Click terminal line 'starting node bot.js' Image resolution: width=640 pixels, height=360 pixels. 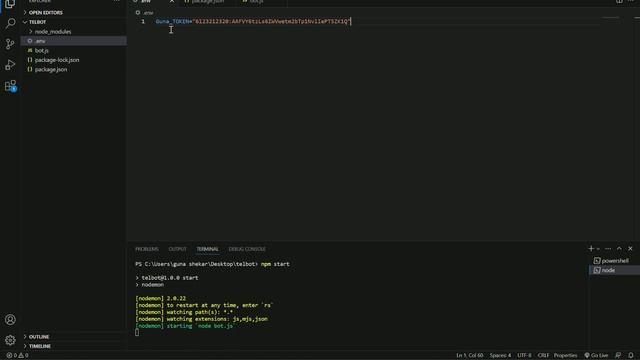(x=184, y=326)
